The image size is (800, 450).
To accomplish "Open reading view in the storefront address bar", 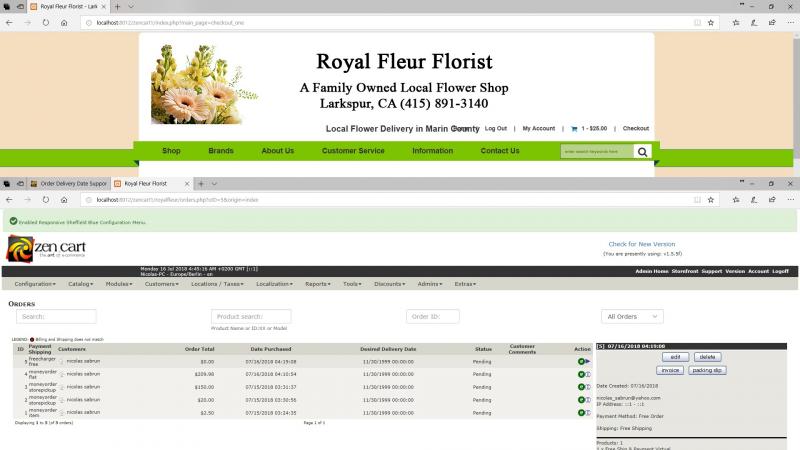I will [697, 22].
